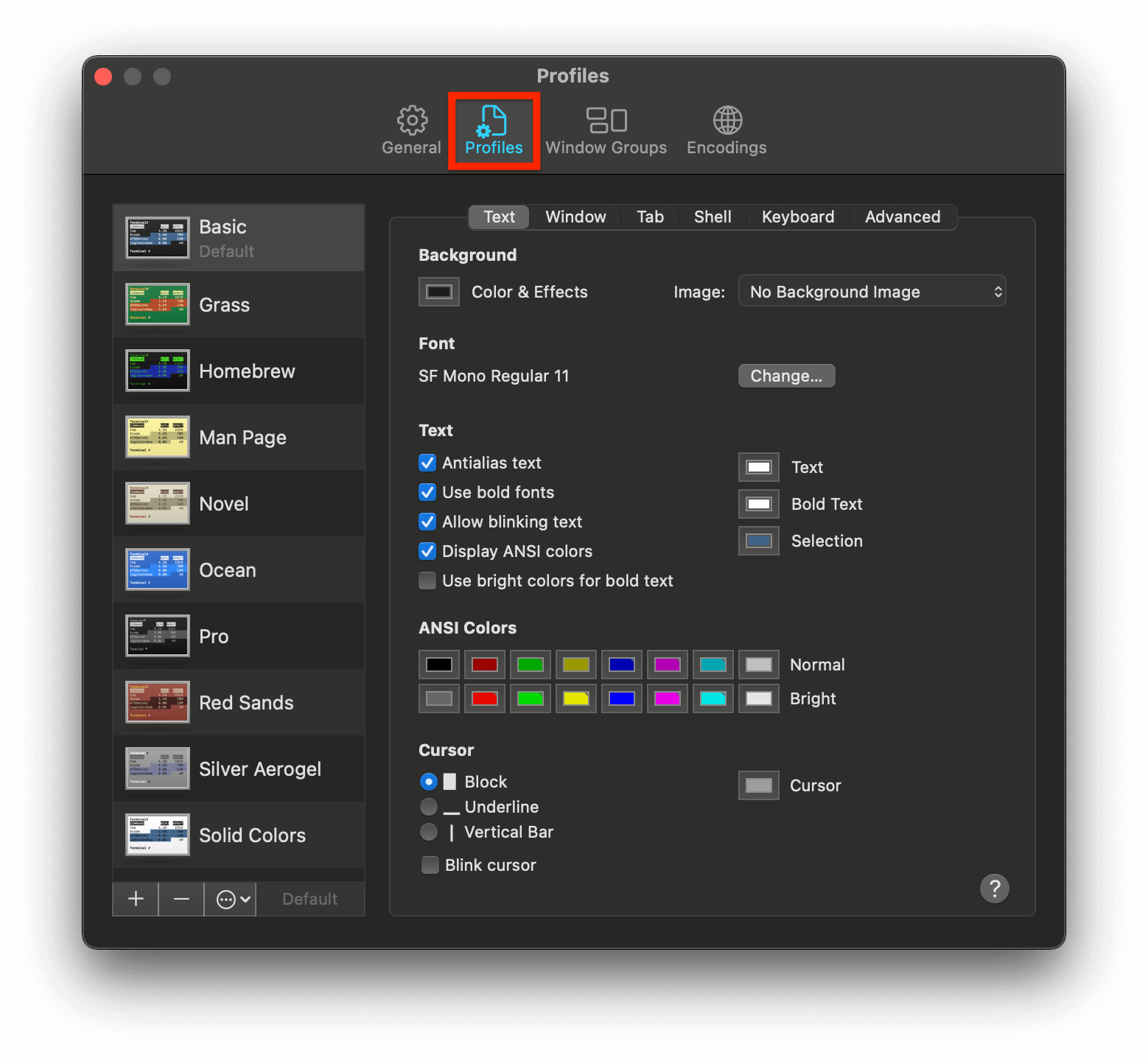The image size is (1148, 1058).
Task: Open the profile actions ellipsis menu
Action: pos(229,899)
